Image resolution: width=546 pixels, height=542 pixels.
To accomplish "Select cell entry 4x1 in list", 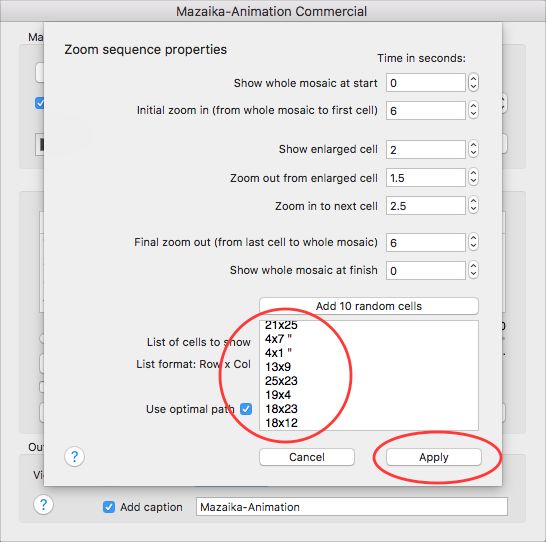I will pos(278,353).
